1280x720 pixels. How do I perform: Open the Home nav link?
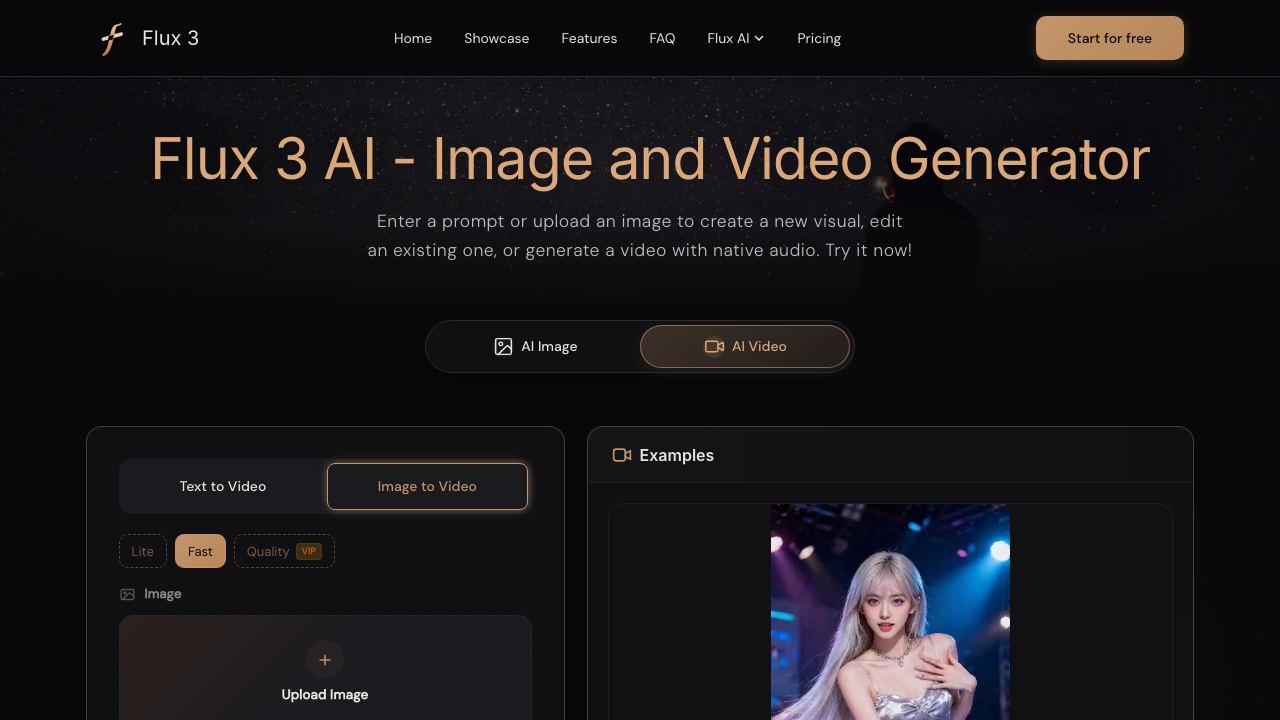pos(413,38)
